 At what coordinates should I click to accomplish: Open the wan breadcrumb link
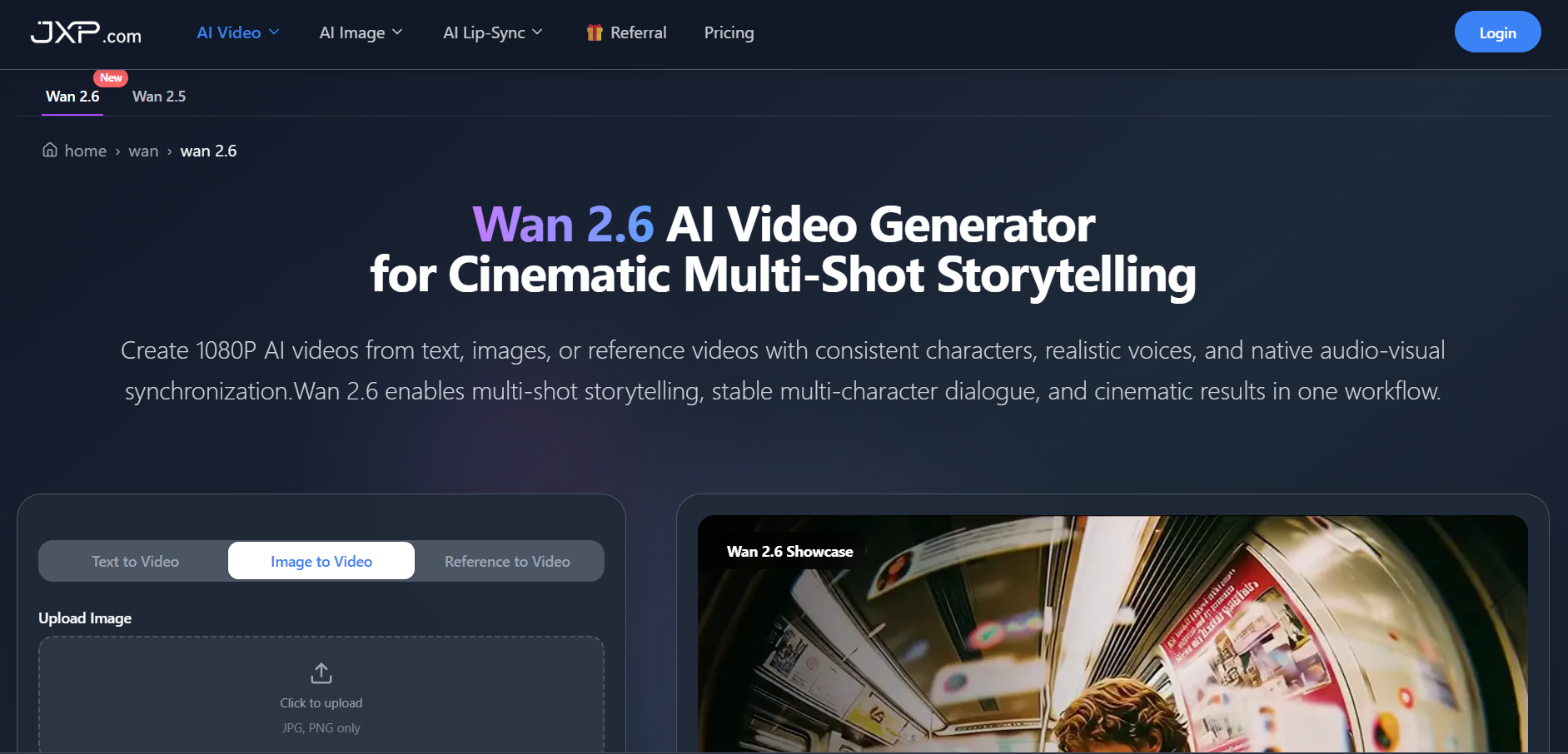[x=143, y=151]
